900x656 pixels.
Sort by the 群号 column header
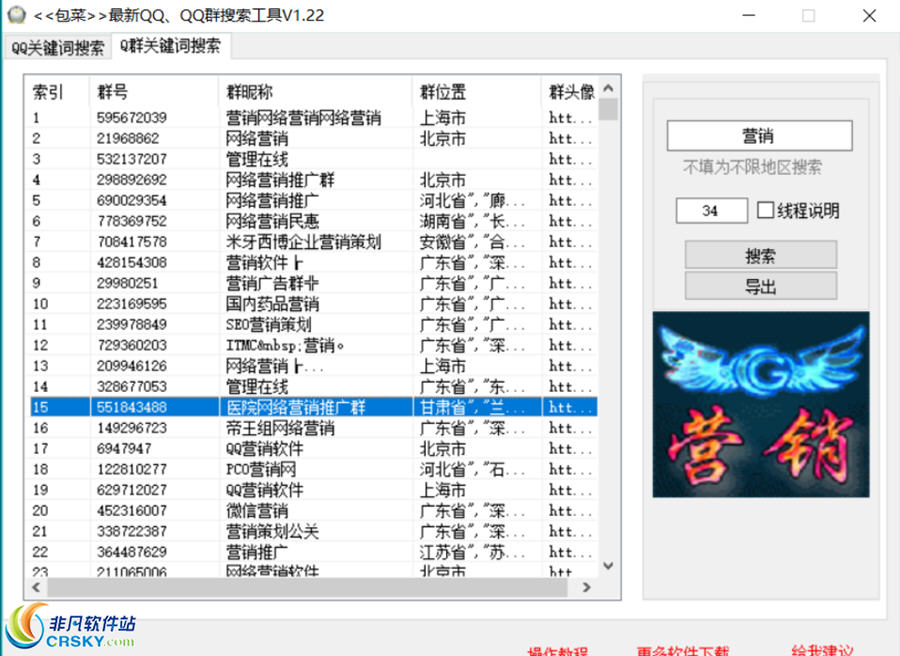153,92
